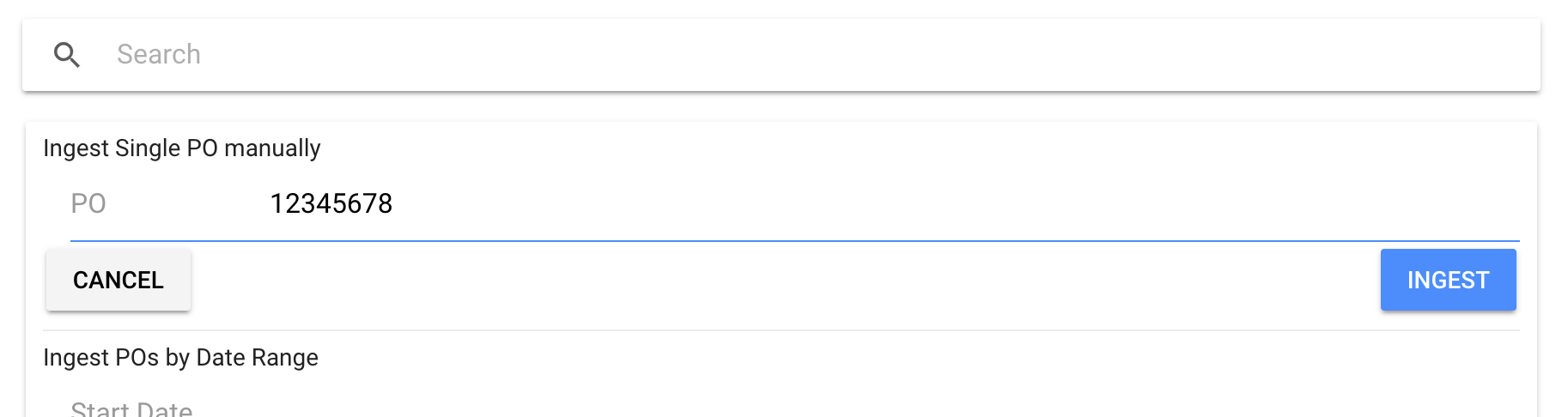Image resolution: width=1568 pixels, height=417 pixels.
Task: Click the Search placeholder text
Action: pyautogui.click(x=159, y=55)
